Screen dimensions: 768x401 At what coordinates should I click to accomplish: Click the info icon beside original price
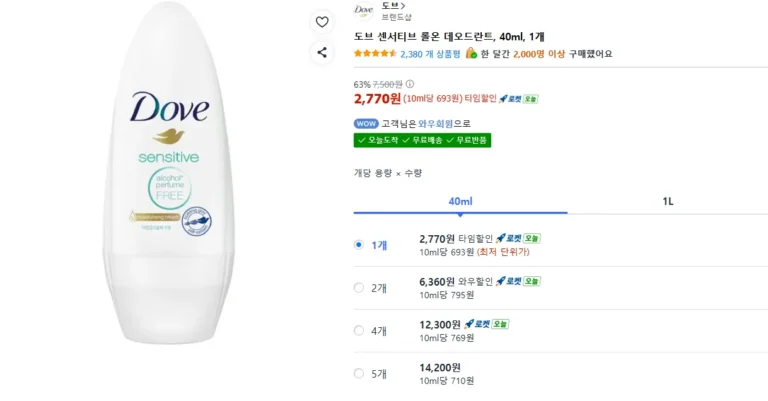pyautogui.click(x=410, y=84)
